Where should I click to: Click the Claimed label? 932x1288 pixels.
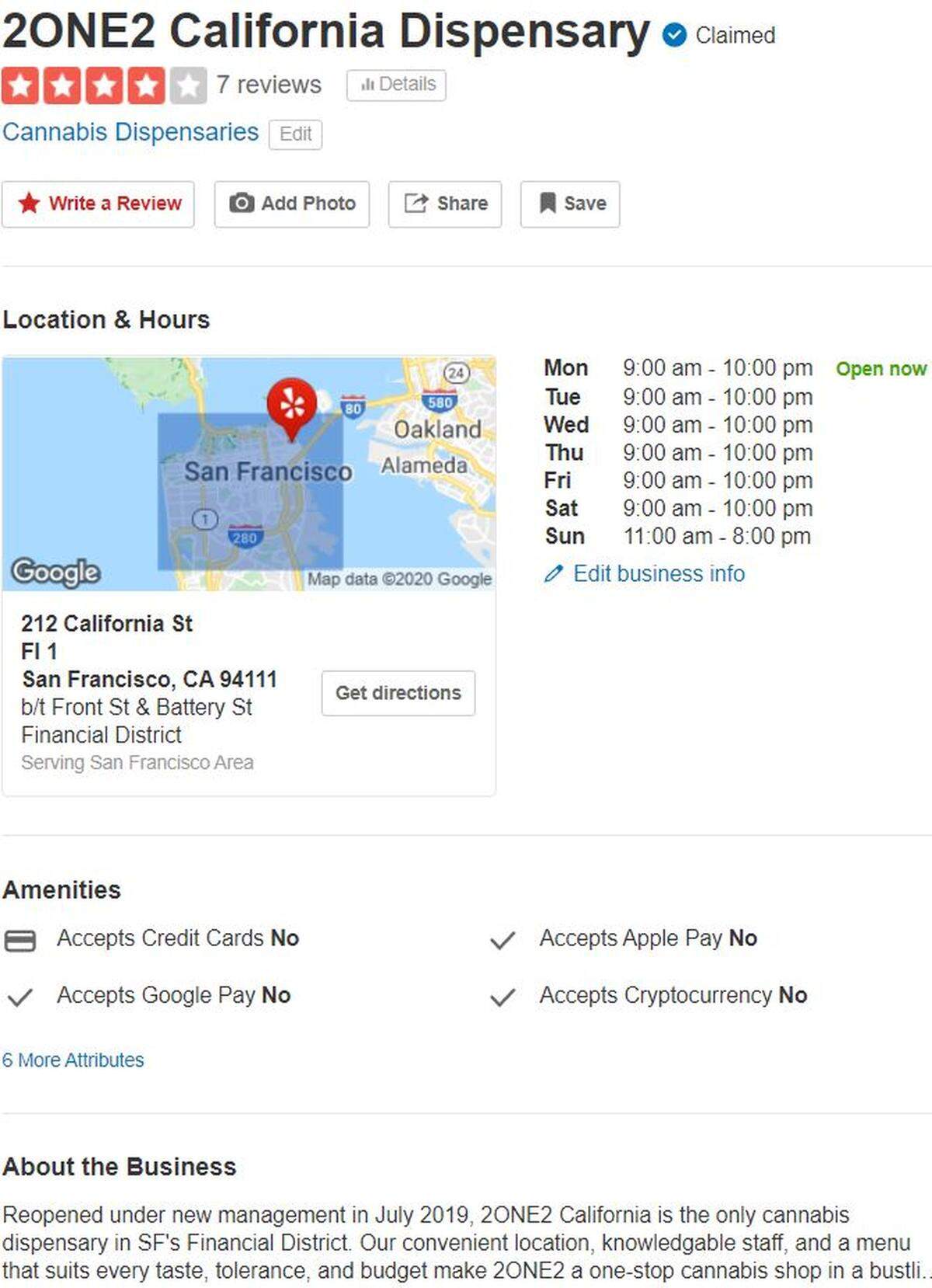pos(736,36)
